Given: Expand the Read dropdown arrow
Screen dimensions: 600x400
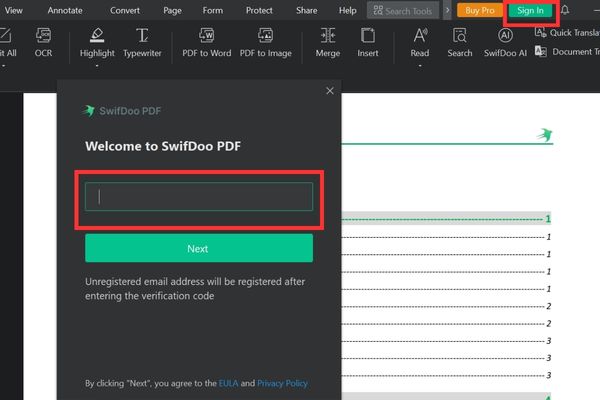Looking at the screenshot, I should [420, 66].
